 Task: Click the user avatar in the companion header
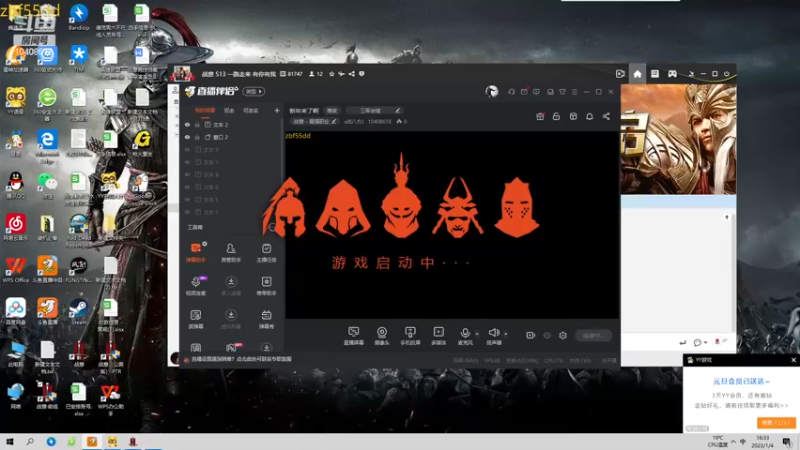tap(491, 91)
